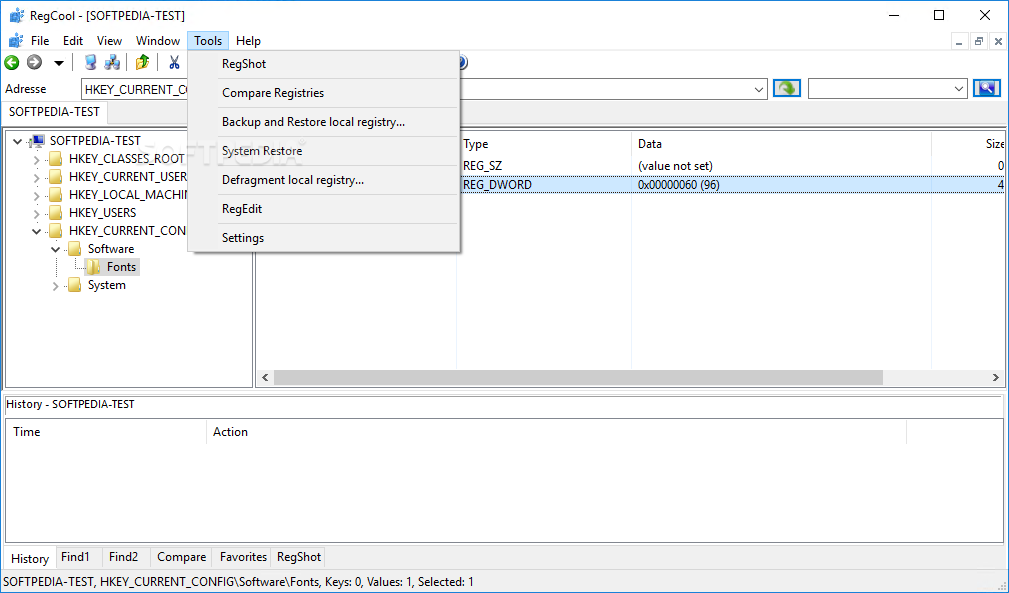Switch to the Compare tab
This screenshot has width=1009, height=593.
point(181,557)
